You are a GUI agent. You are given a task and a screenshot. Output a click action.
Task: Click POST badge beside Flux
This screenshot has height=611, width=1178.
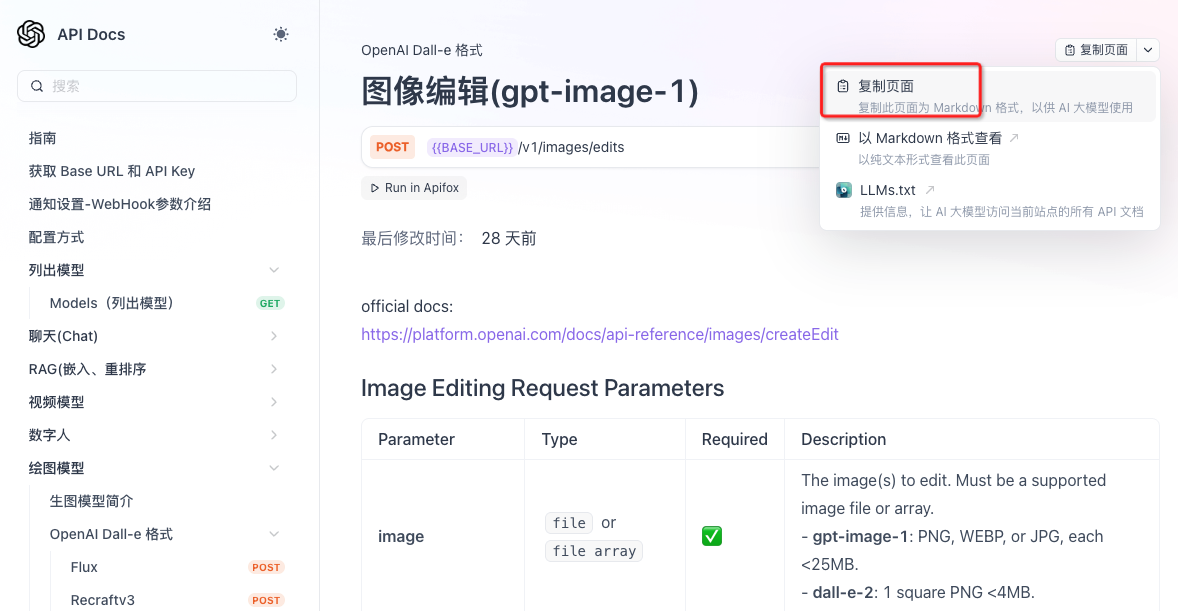coord(266,567)
